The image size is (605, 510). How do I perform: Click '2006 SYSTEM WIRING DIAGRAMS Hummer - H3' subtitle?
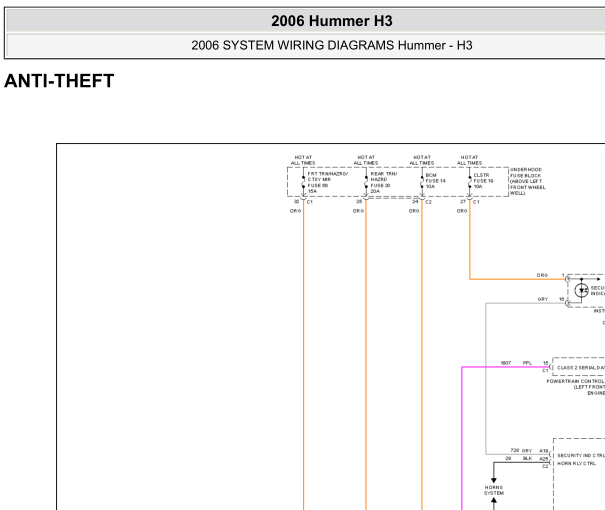click(331, 46)
